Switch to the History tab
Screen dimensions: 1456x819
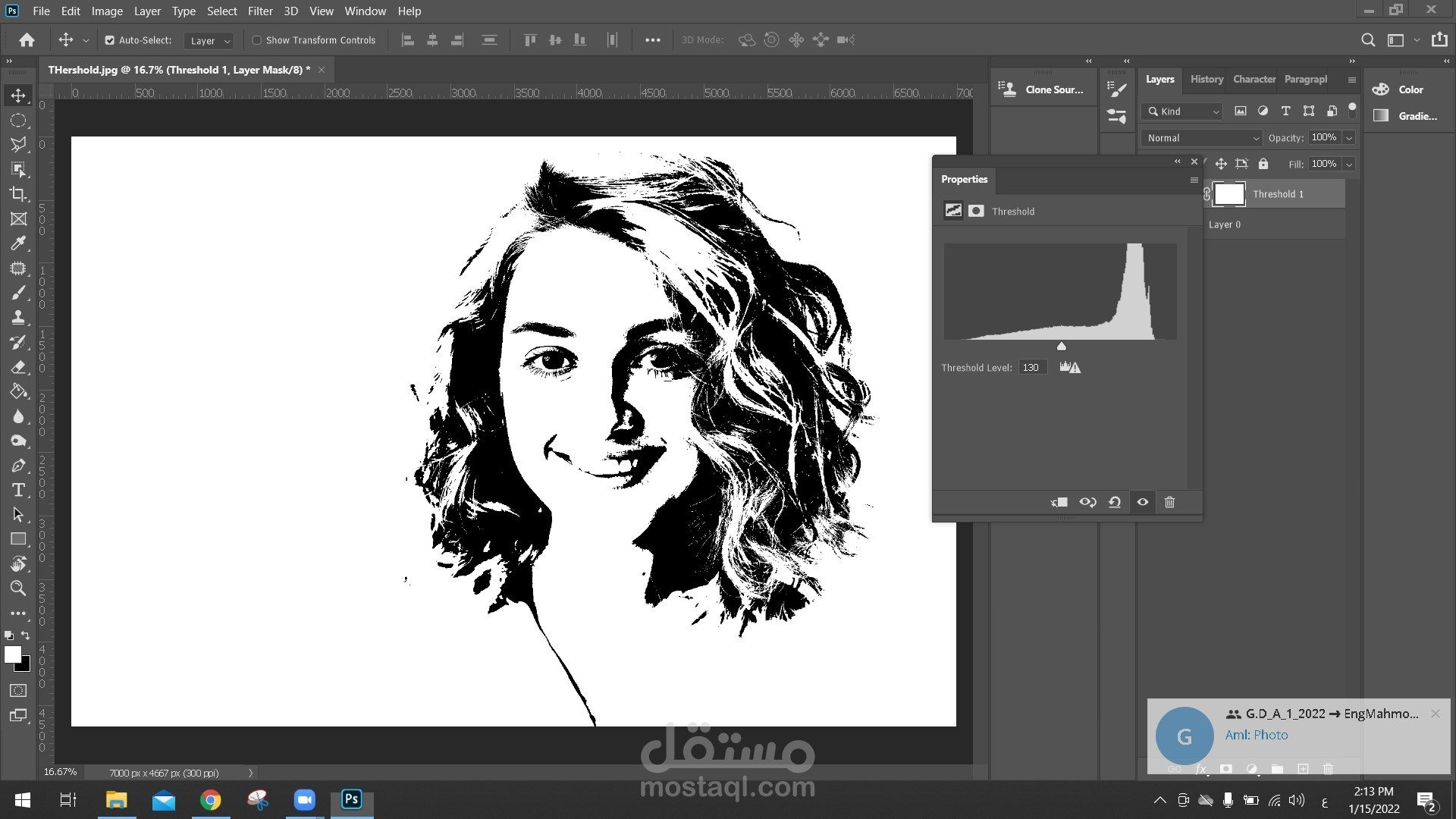click(1206, 79)
